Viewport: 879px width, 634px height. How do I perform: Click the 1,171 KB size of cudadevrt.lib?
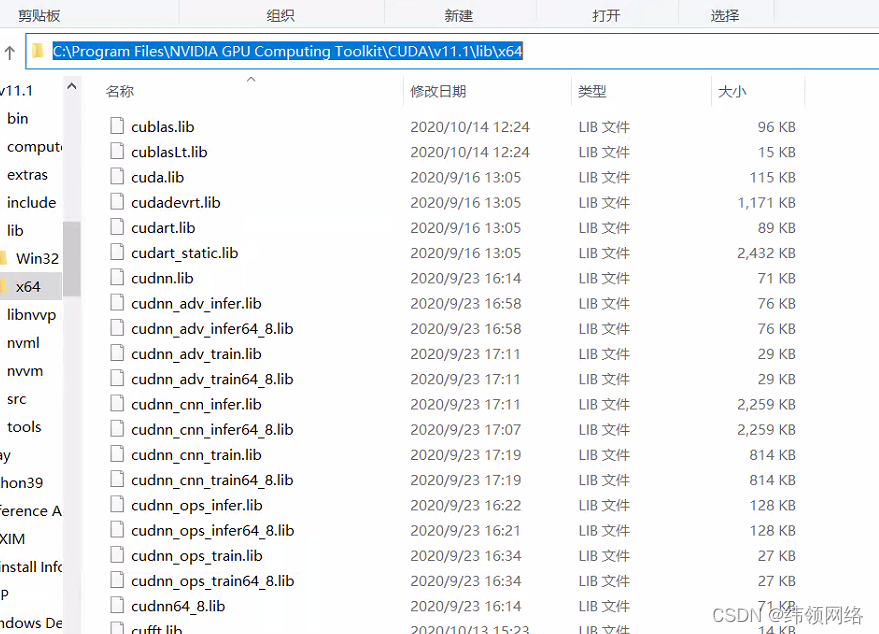[x=766, y=202]
